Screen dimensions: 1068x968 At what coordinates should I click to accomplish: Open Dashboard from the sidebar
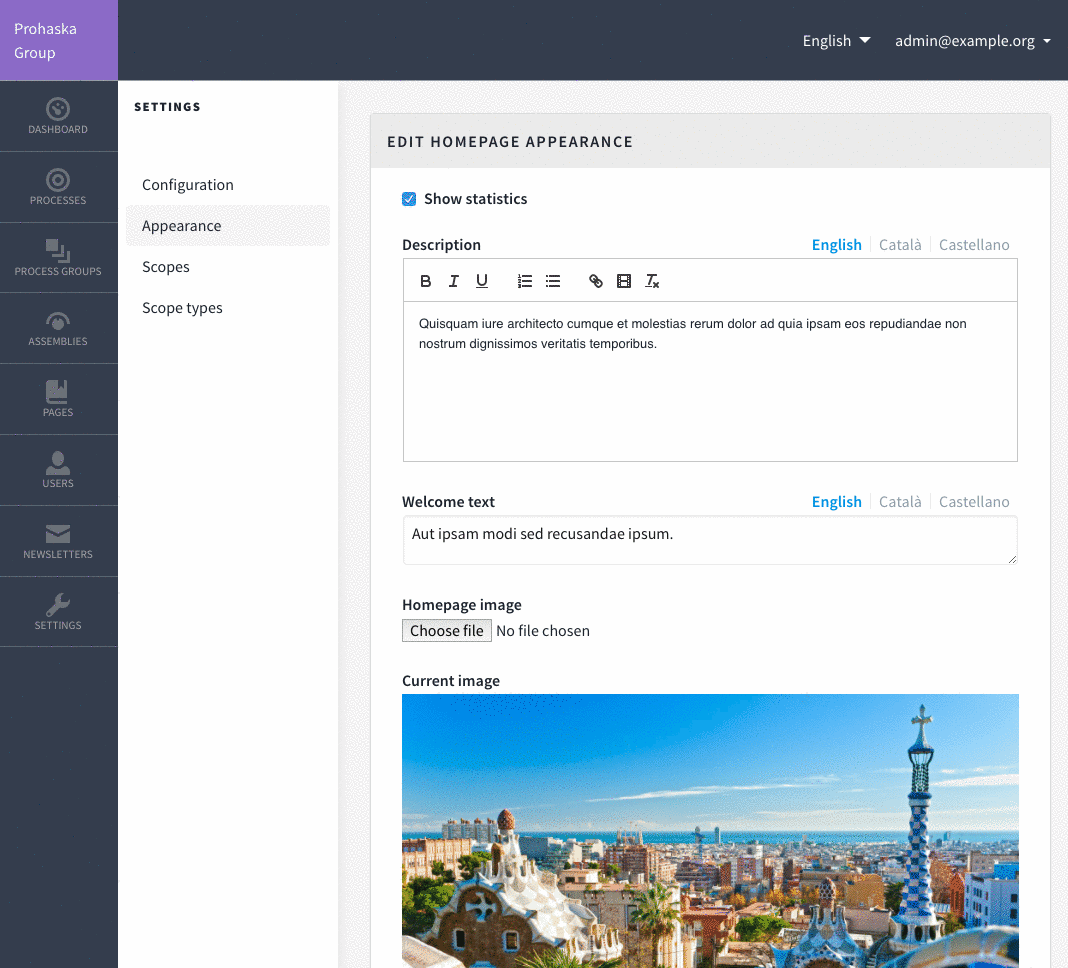tap(58, 116)
